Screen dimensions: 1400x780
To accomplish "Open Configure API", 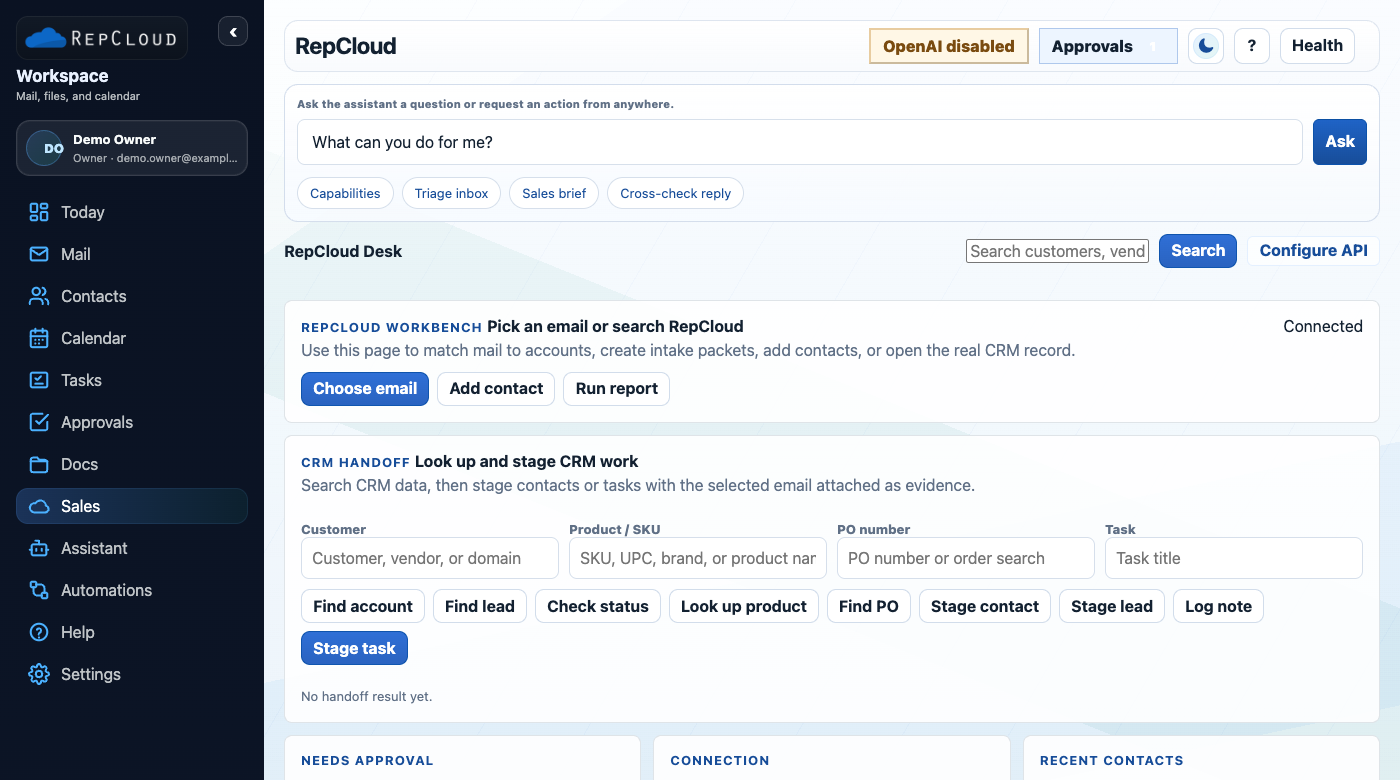I will [1313, 251].
